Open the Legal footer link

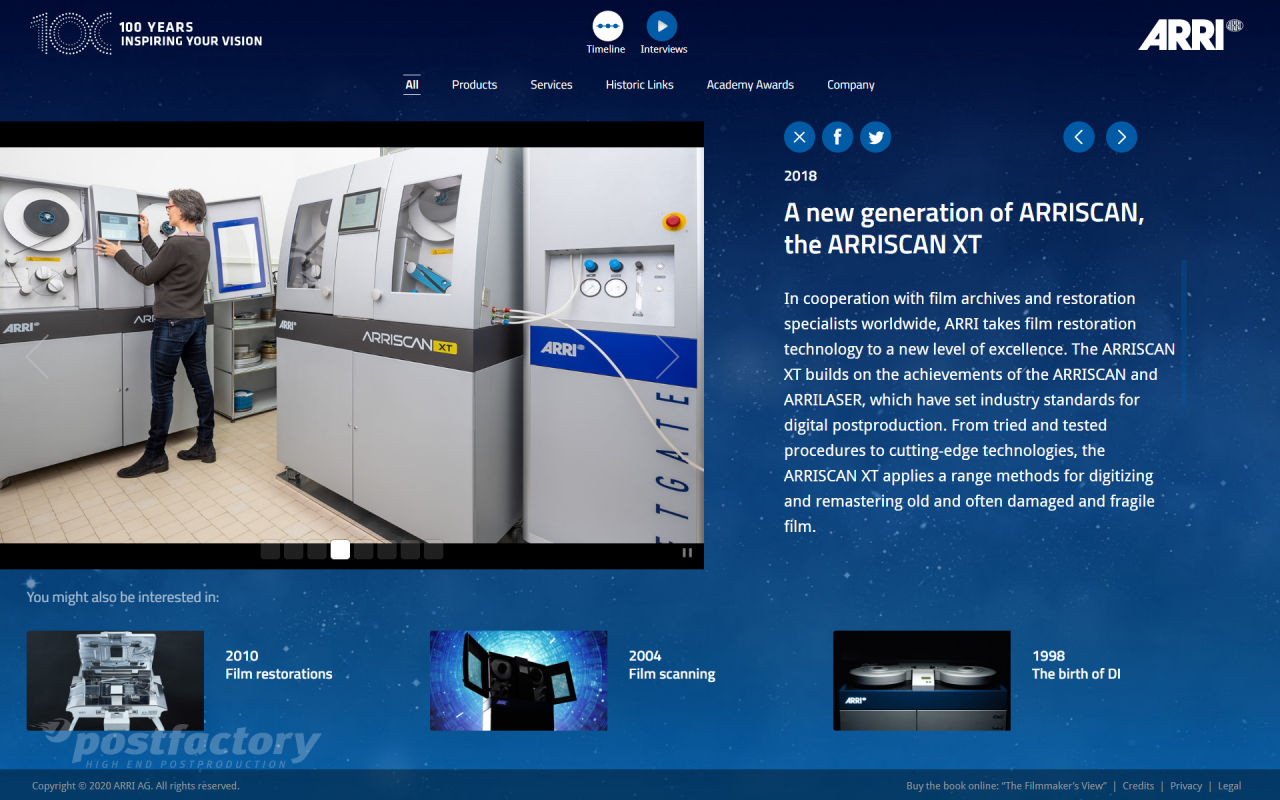(x=1229, y=786)
